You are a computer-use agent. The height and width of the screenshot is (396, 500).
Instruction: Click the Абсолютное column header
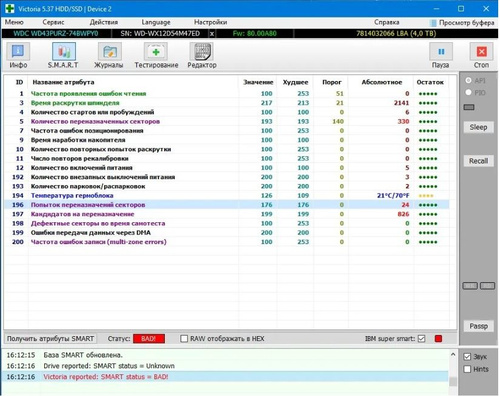(x=382, y=82)
